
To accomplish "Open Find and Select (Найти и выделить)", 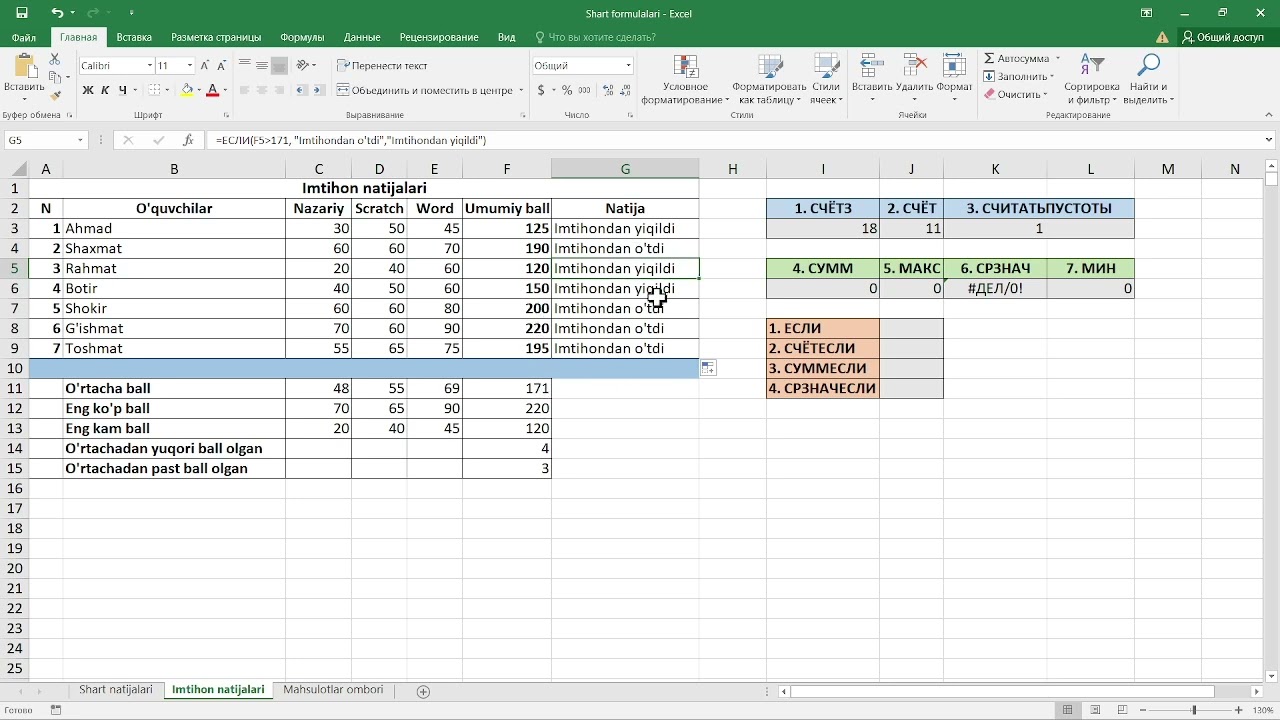I will tap(1148, 80).
